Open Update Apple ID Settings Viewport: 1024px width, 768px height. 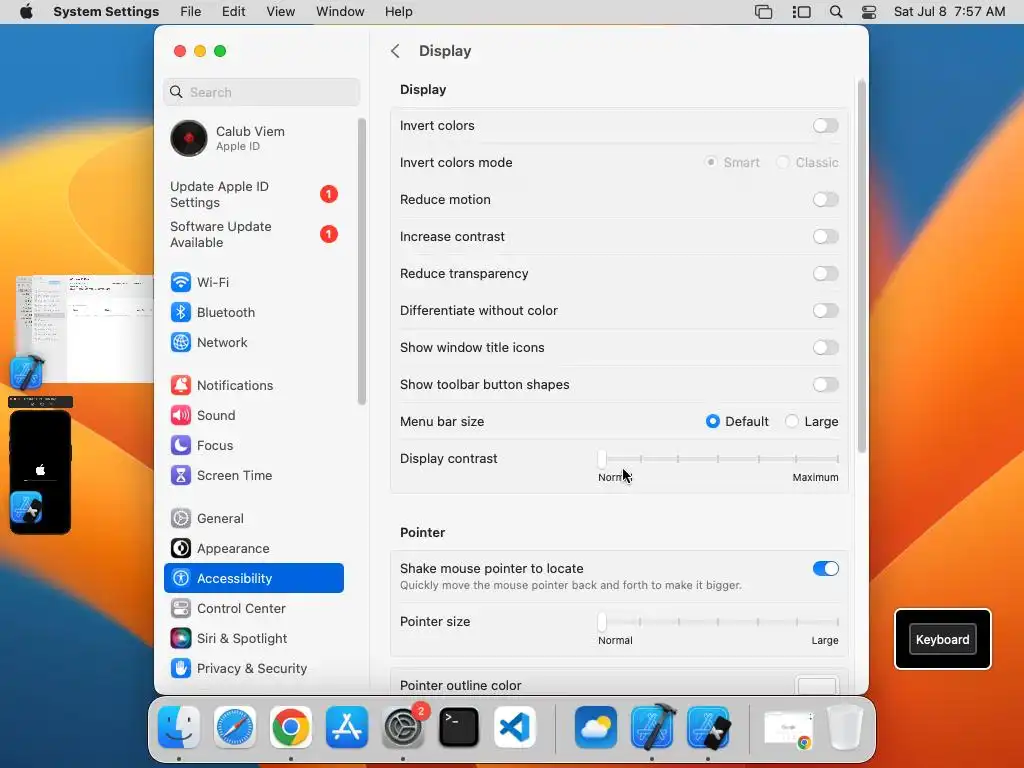pos(254,195)
